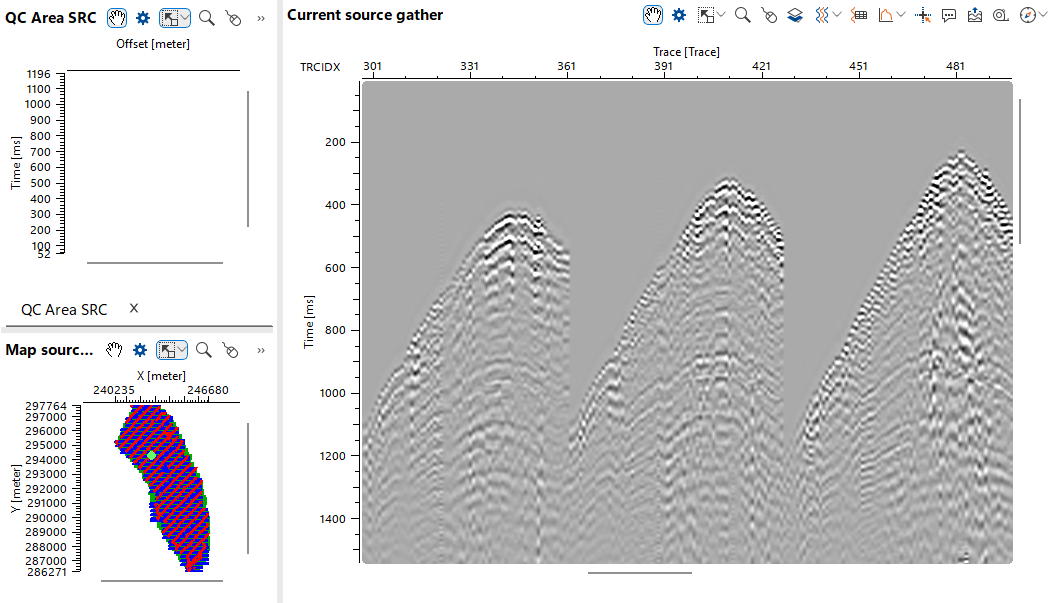This screenshot has height=603, width=1050.
Task: Expand more tools chevron in Map source toolbar
Action: (x=261, y=350)
